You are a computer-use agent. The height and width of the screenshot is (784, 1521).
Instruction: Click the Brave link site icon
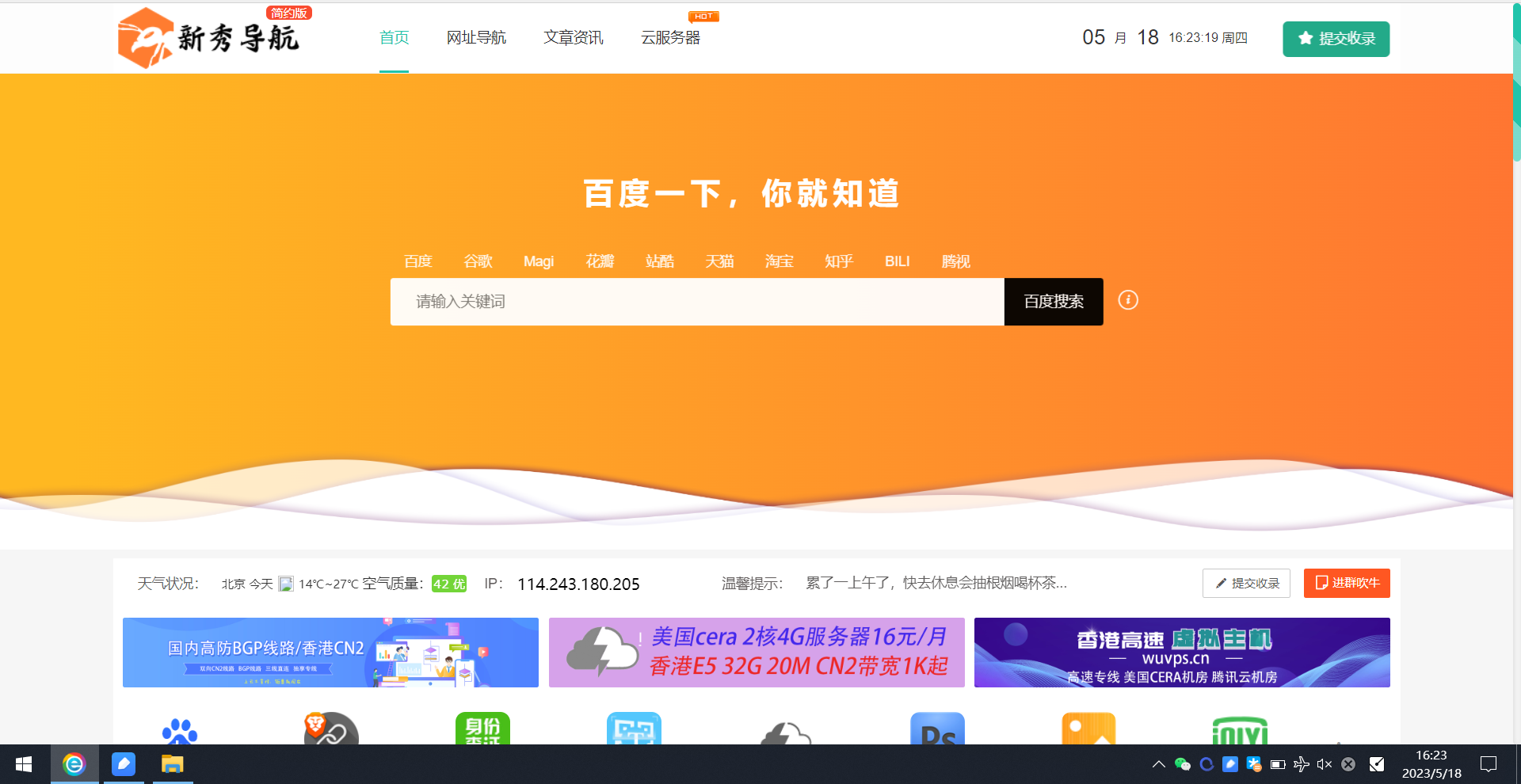[x=331, y=729]
